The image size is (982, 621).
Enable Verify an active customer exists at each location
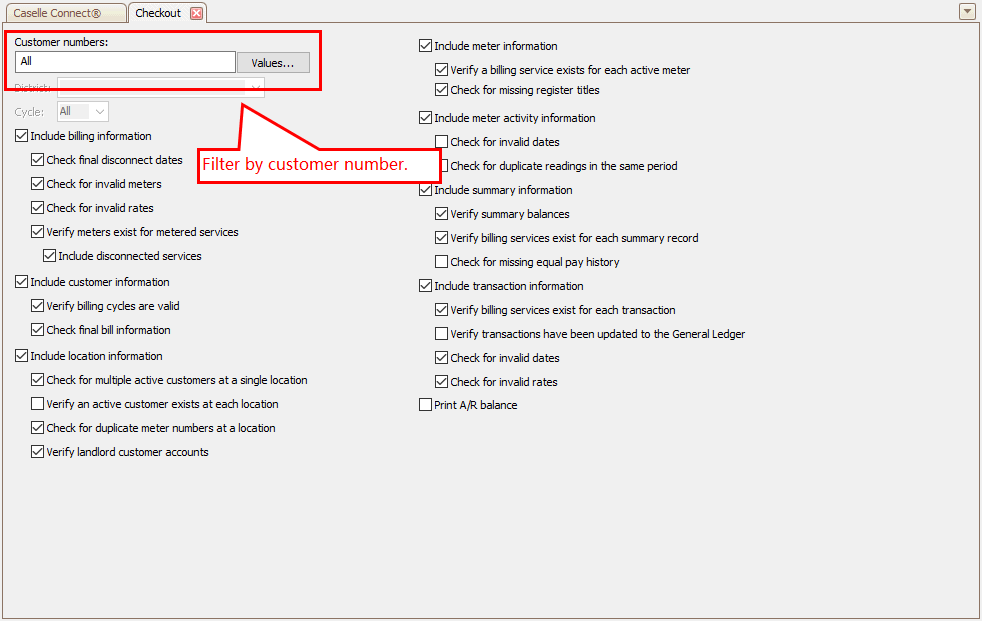coord(38,404)
